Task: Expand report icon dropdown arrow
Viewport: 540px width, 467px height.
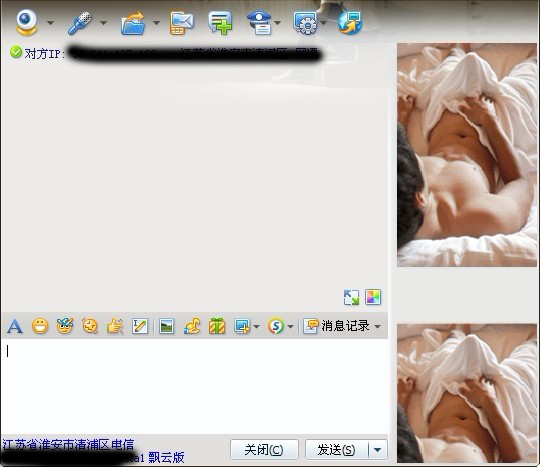Action: coord(278,23)
